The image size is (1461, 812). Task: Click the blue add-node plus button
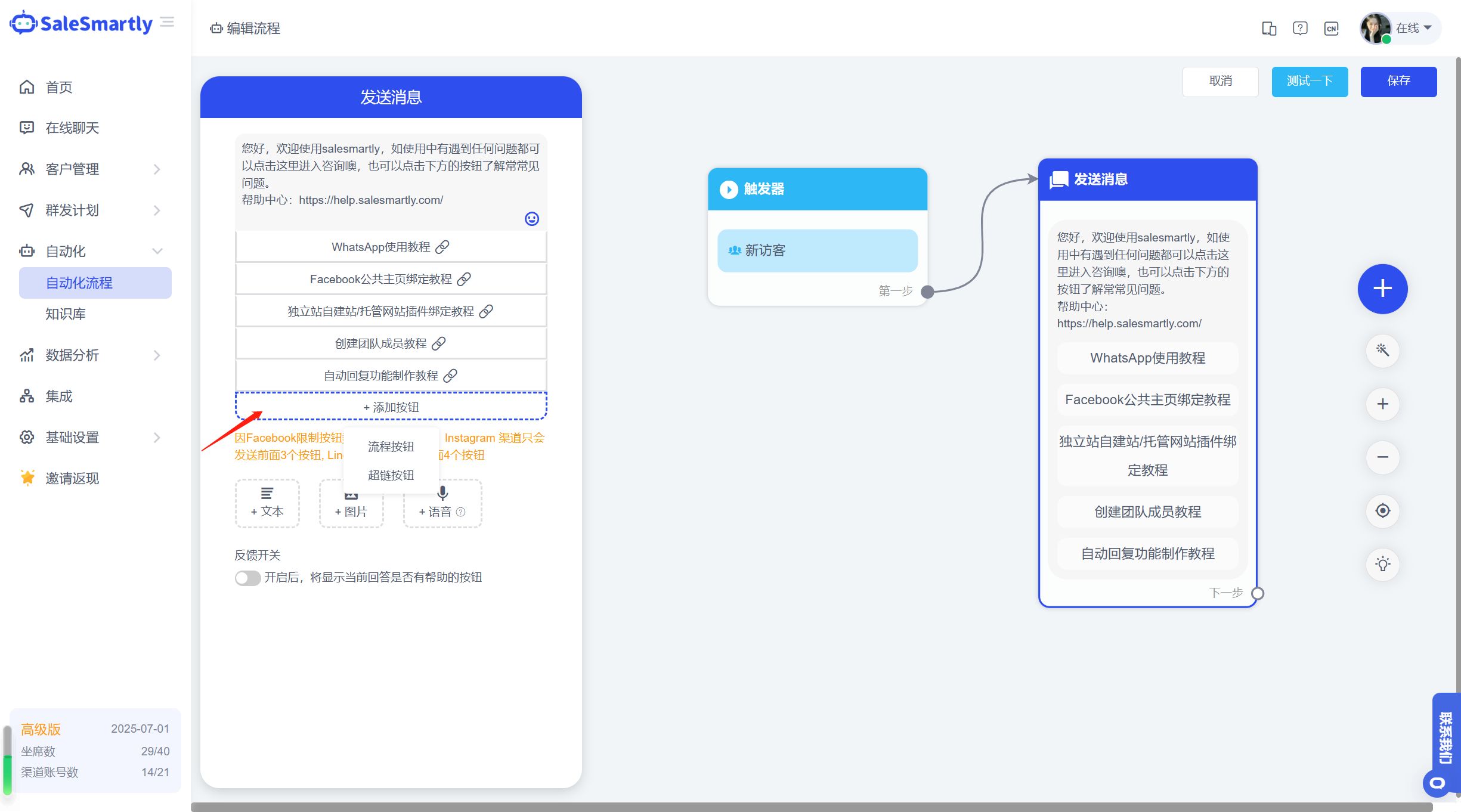click(x=1382, y=289)
